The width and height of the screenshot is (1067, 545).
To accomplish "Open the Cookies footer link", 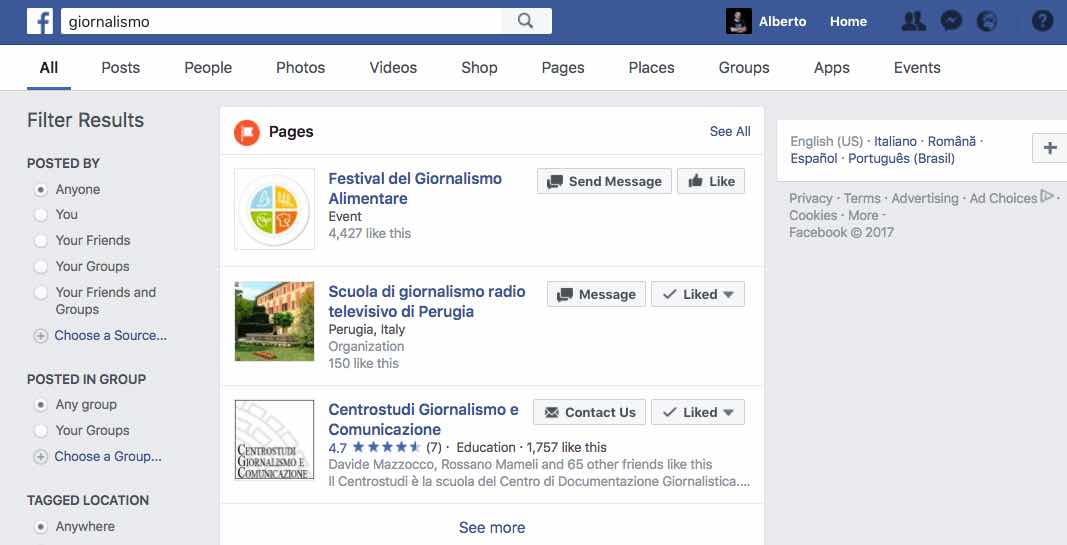I will click(x=812, y=215).
